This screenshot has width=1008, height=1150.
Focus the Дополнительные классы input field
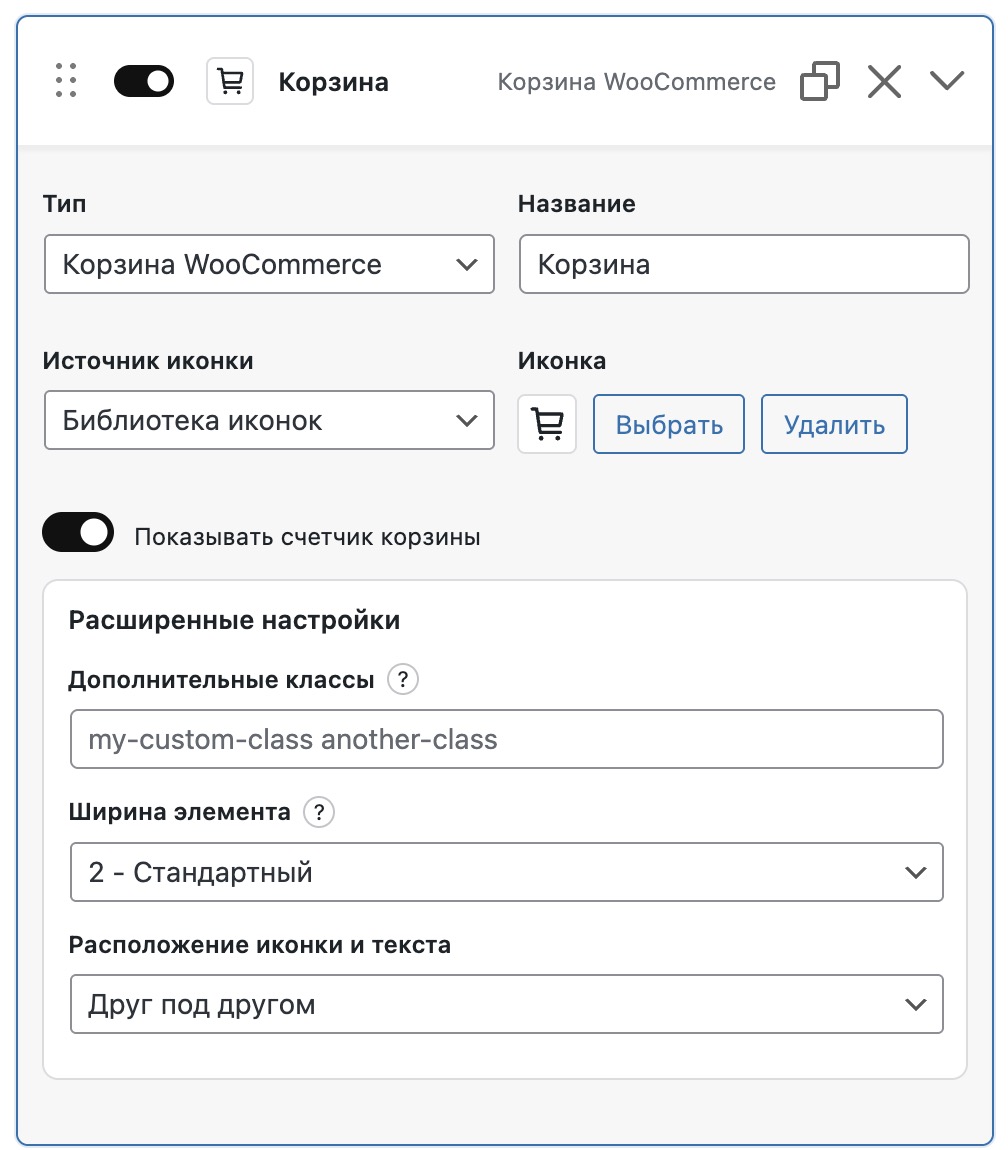507,739
